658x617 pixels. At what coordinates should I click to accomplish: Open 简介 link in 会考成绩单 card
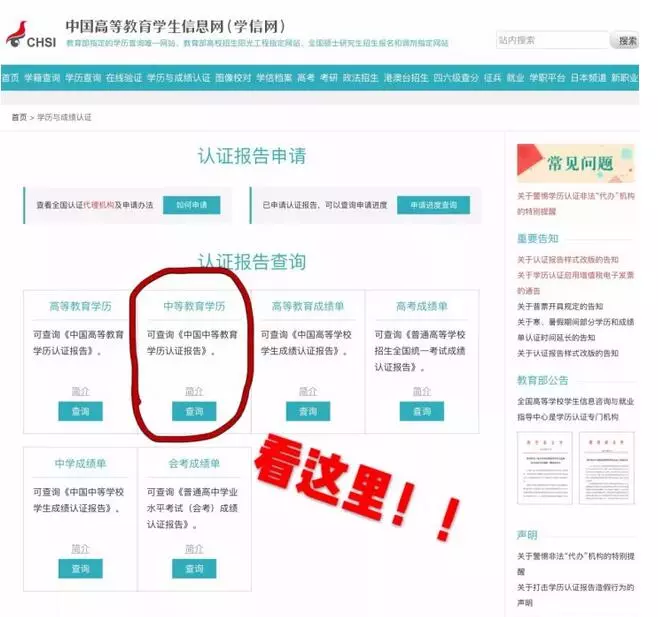[194, 549]
